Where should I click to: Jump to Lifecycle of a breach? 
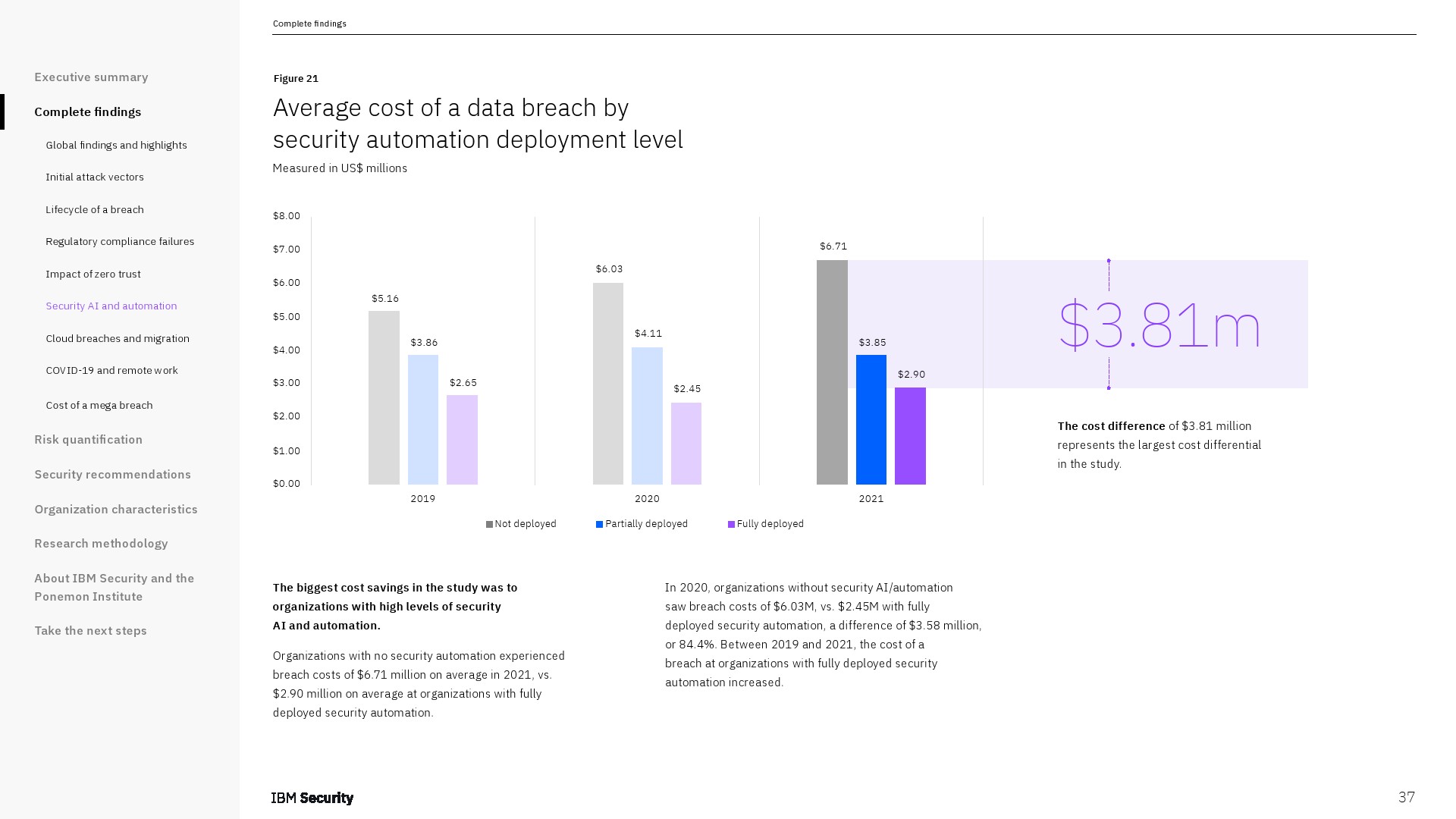coord(94,209)
